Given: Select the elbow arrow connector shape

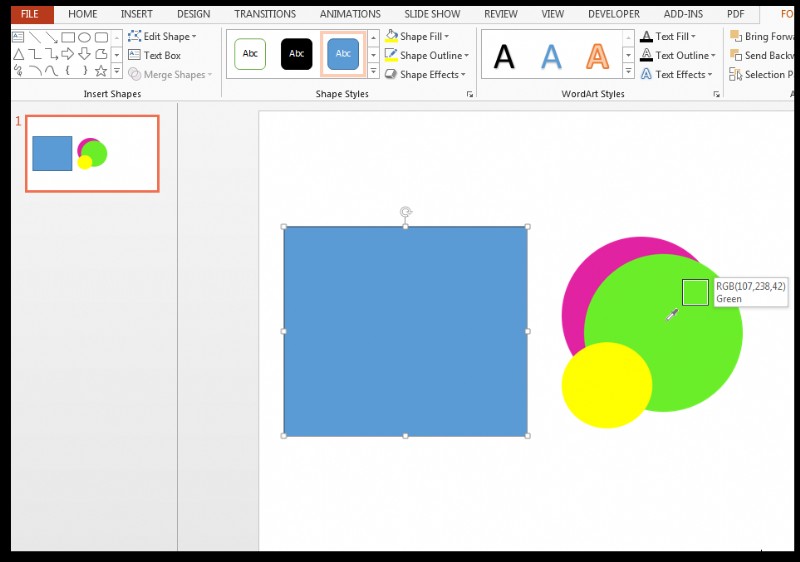Looking at the screenshot, I should tap(52, 54).
